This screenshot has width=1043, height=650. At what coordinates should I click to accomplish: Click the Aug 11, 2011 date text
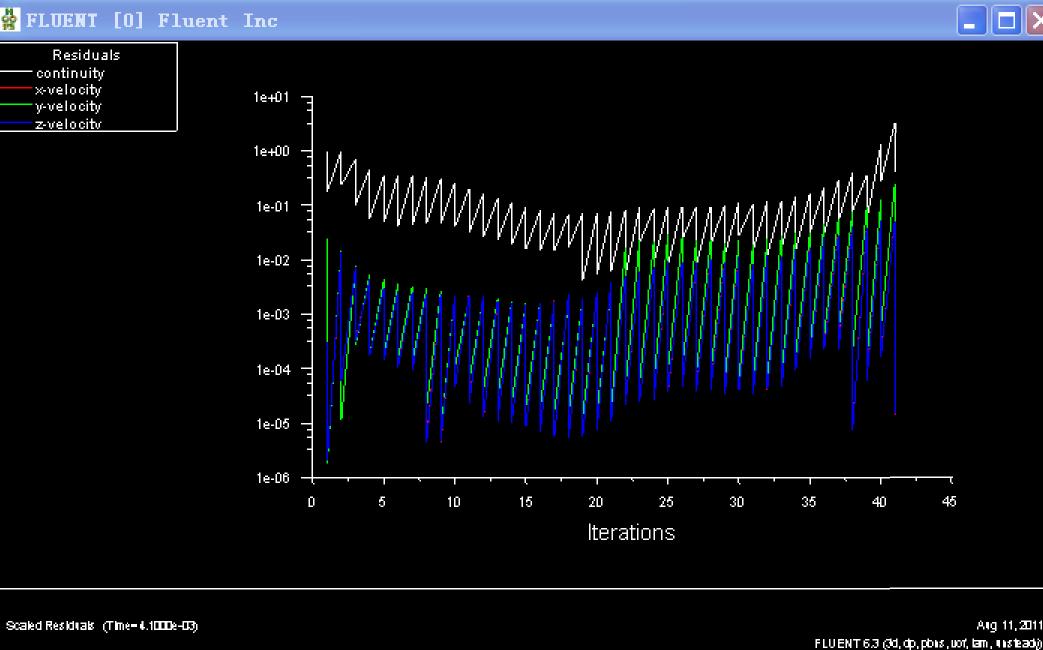click(x=1011, y=625)
